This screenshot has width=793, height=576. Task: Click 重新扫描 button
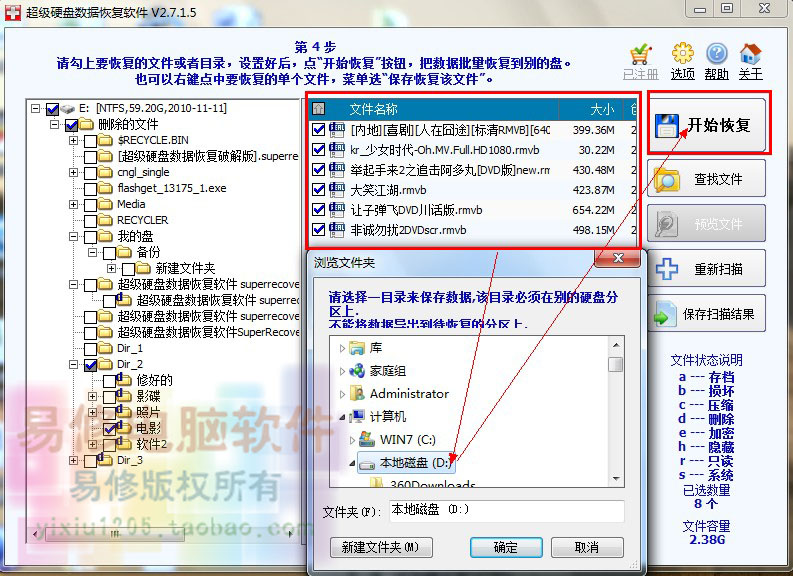tap(707, 269)
